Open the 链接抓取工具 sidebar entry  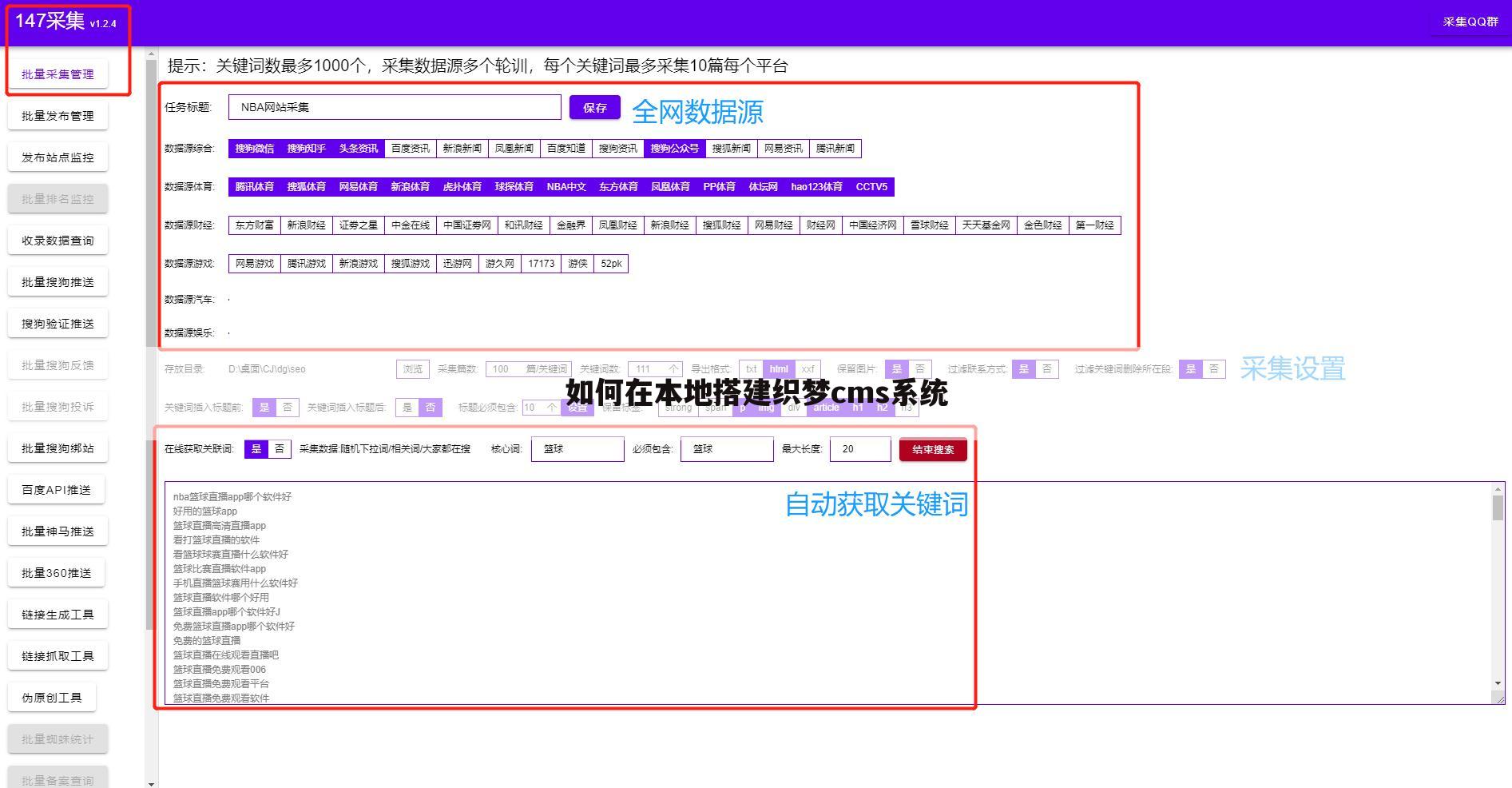[x=57, y=655]
